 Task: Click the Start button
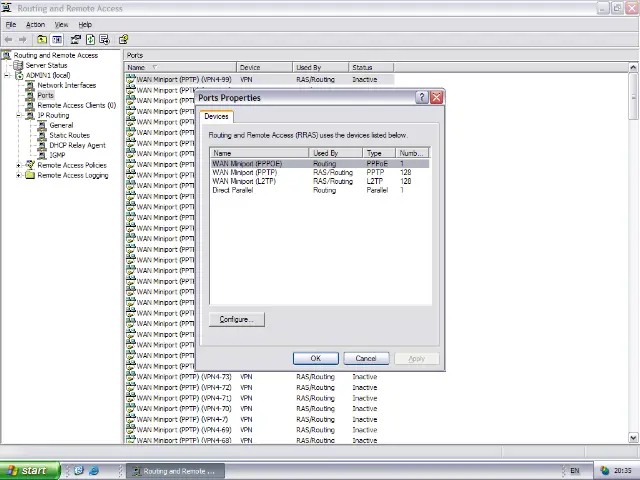(x=30, y=471)
